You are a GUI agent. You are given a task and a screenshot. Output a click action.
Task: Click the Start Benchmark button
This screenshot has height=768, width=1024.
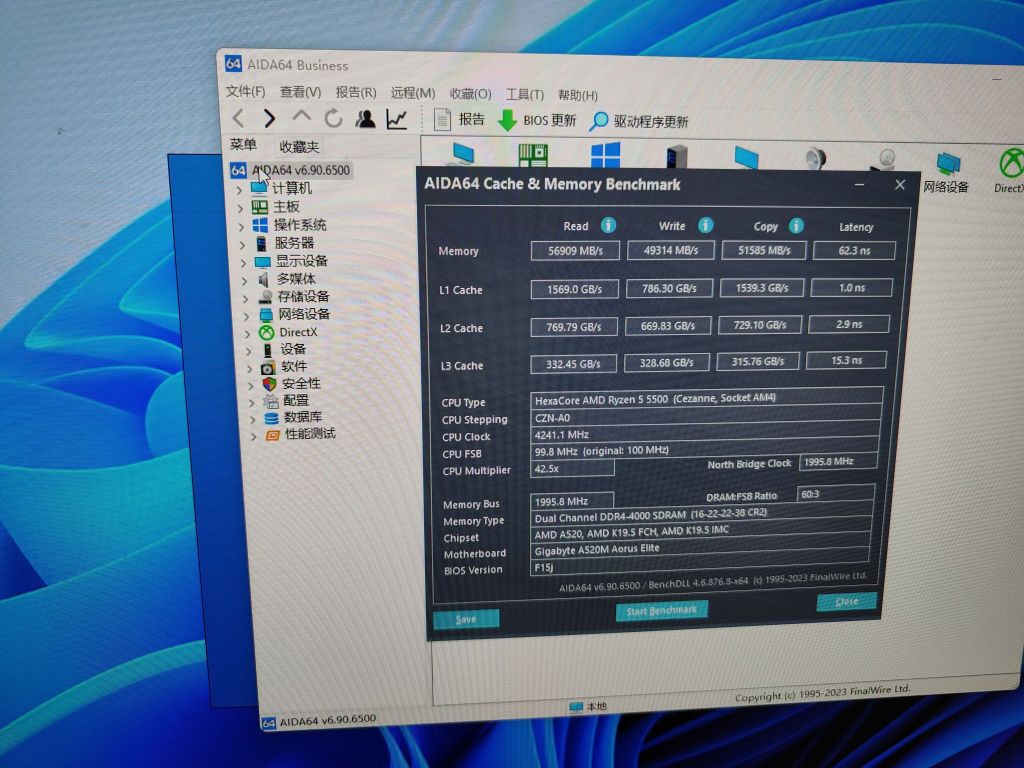[x=662, y=610]
